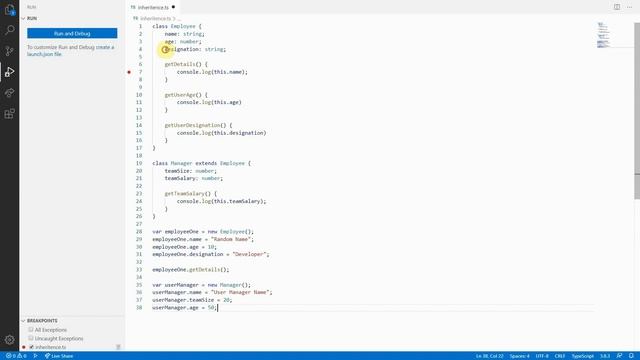Open the editor More Actions ellipsis
640x360 pixels.
click(x=629, y=7)
